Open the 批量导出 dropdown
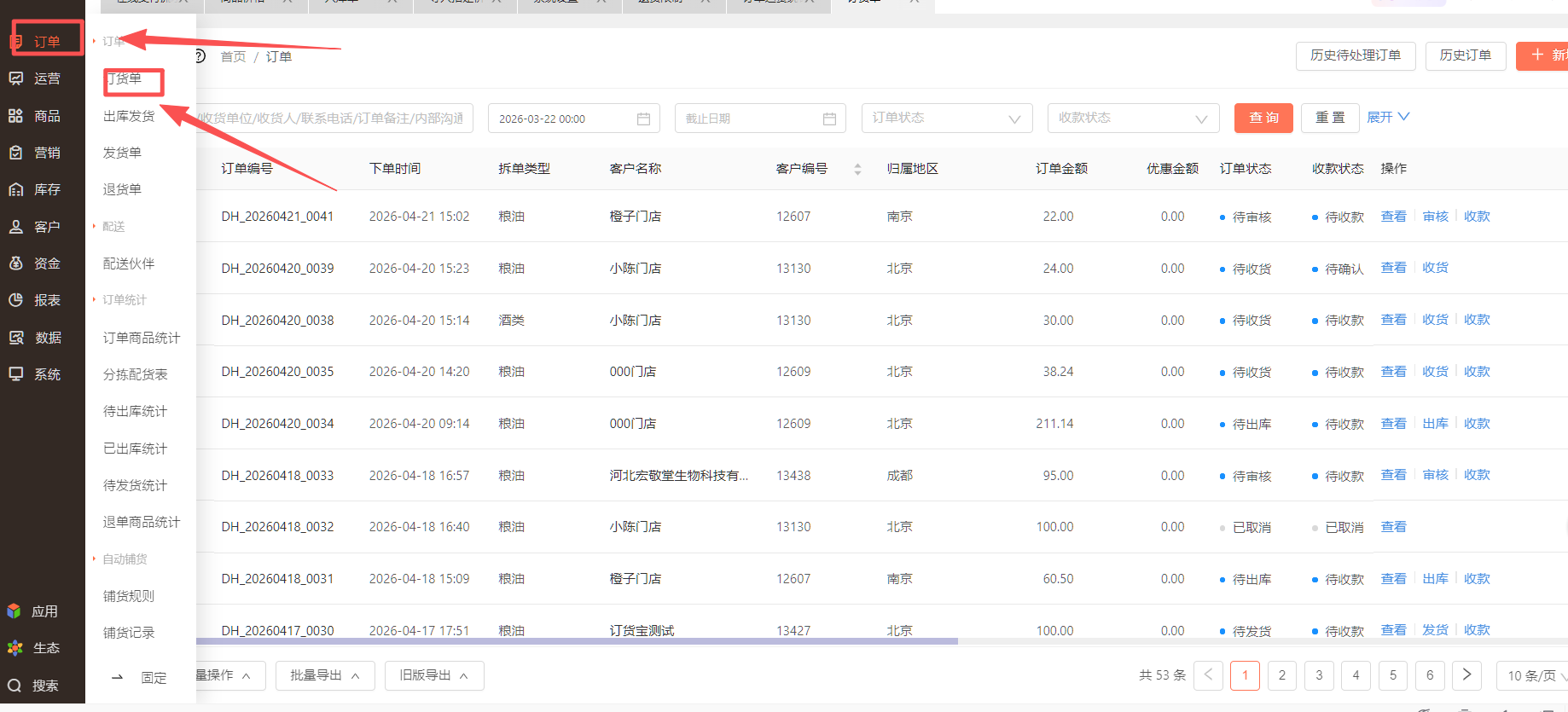The height and width of the screenshot is (712, 1568). 325,675
